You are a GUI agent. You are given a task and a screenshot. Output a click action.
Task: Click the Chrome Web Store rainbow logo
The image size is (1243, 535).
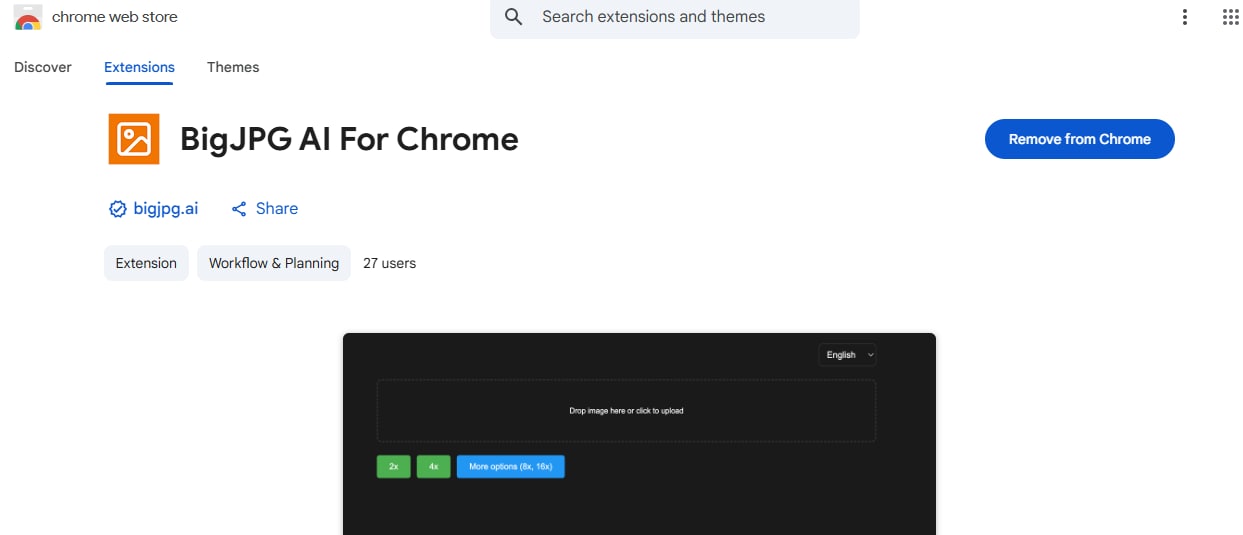tap(28, 18)
